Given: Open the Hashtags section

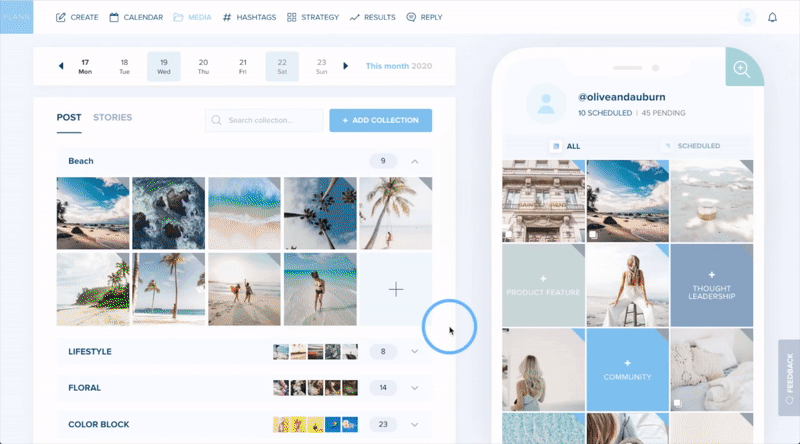Looking at the screenshot, I should 249,17.
